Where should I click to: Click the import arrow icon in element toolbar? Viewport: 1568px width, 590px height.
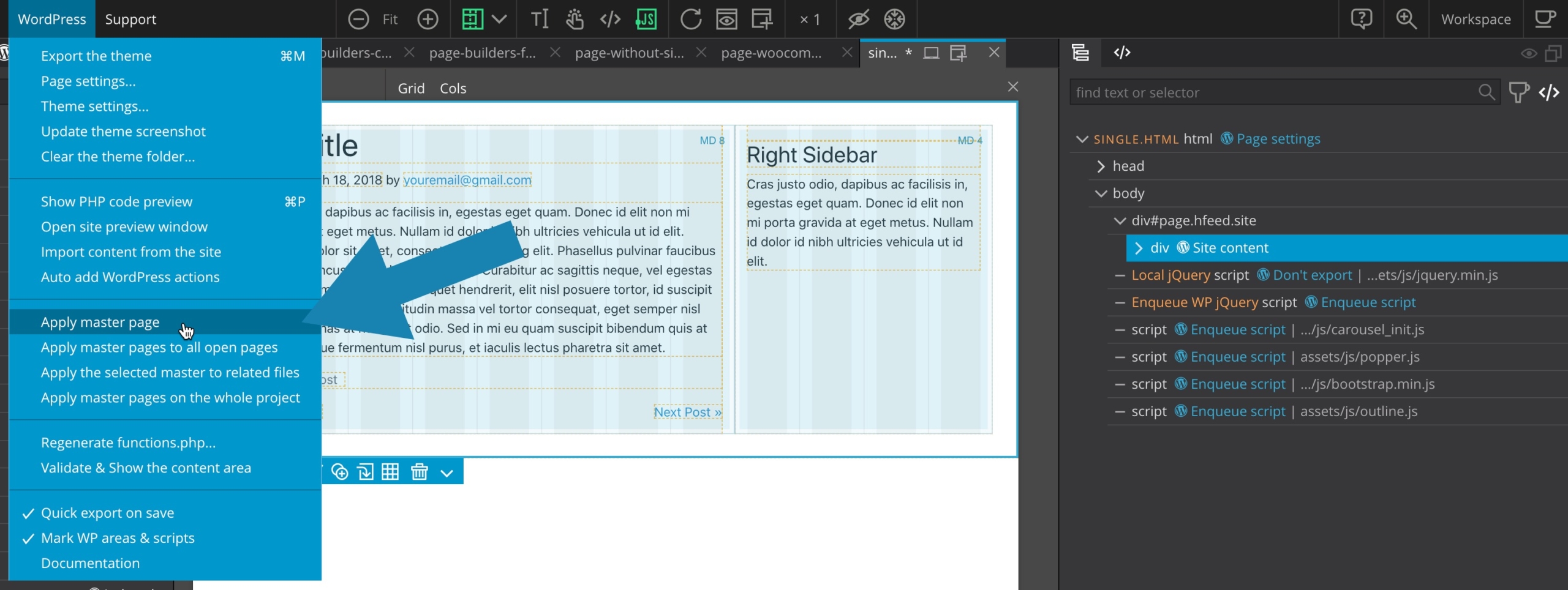[366, 472]
